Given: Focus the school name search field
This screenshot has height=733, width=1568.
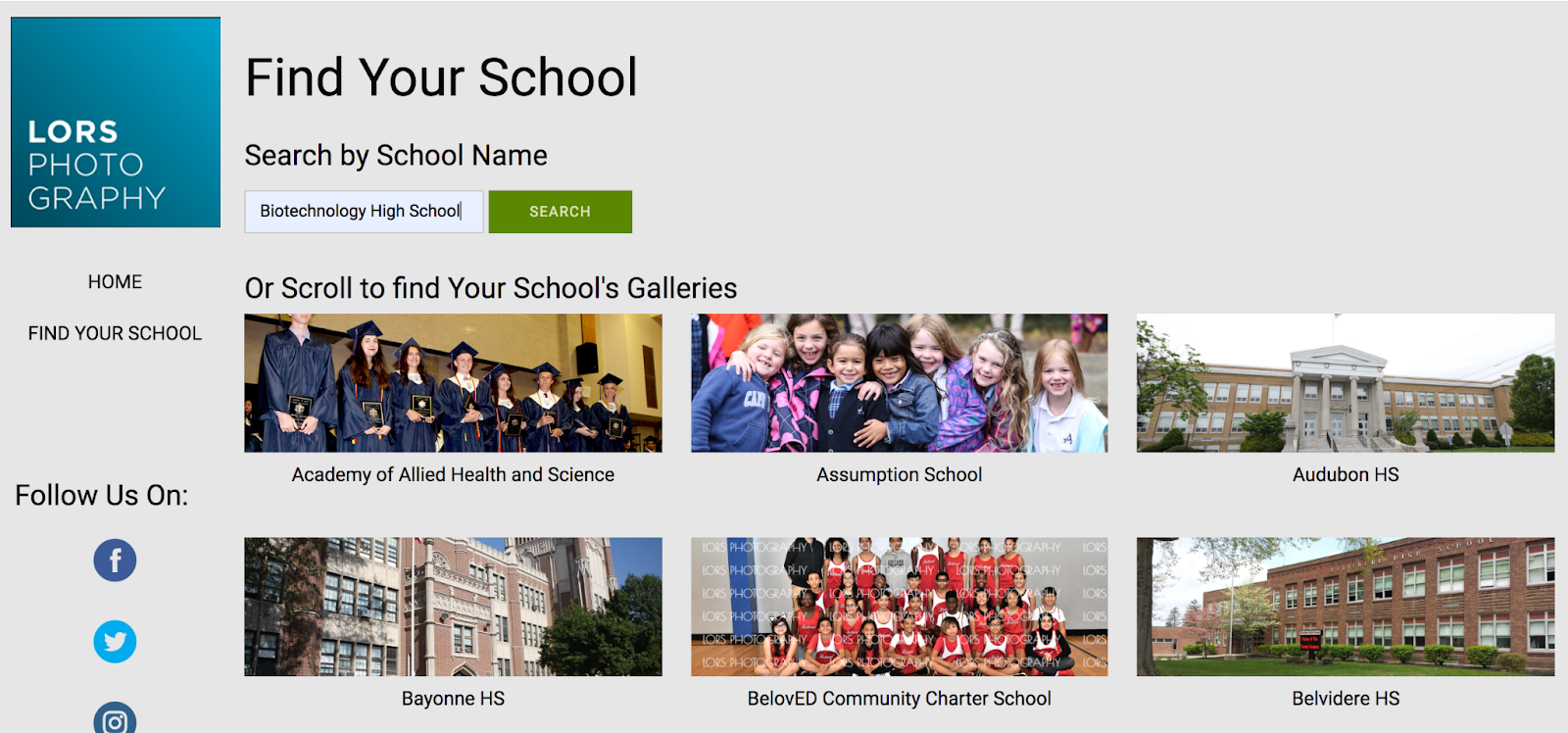Looking at the screenshot, I should (364, 212).
